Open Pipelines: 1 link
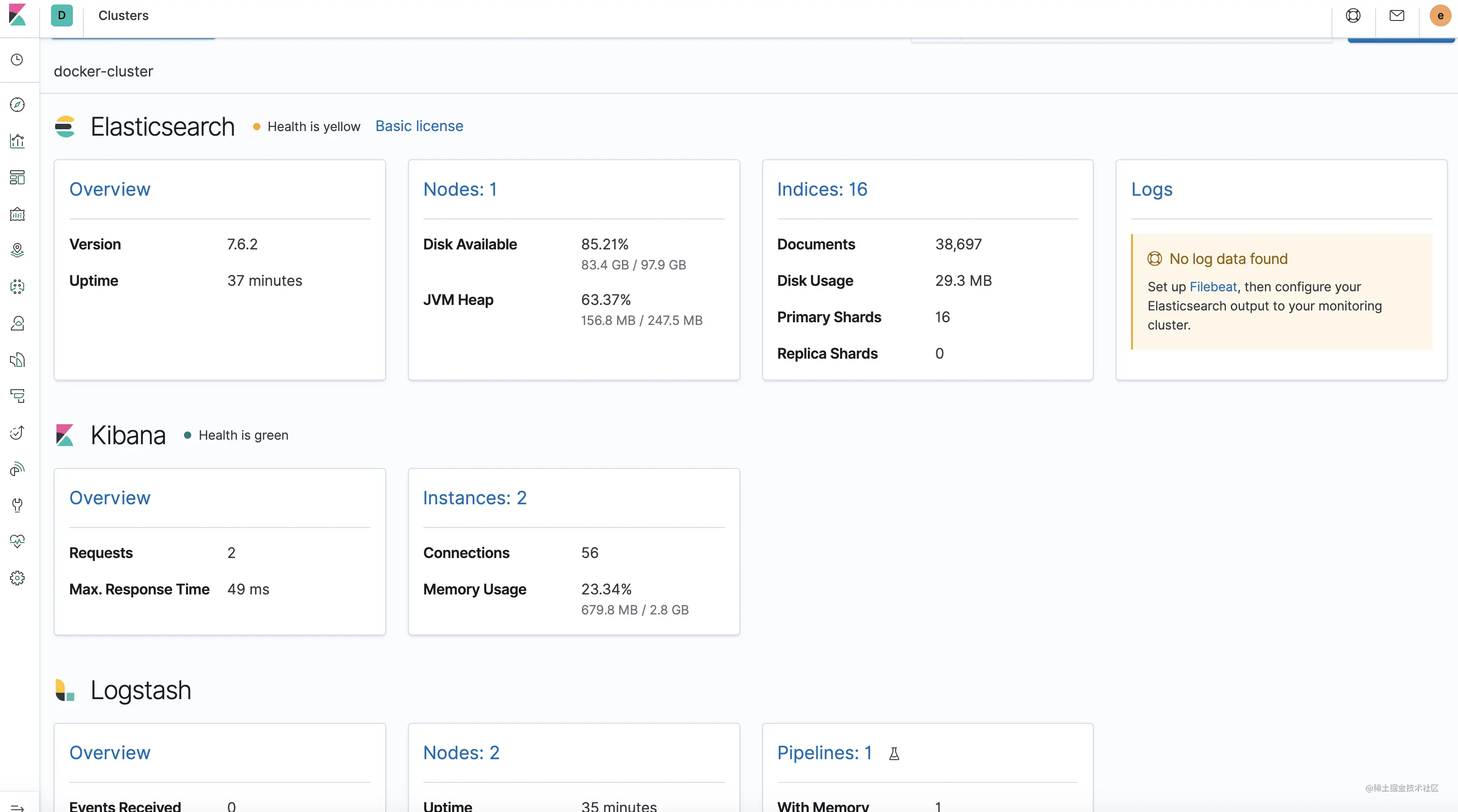Image resolution: width=1458 pixels, height=812 pixels. (x=825, y=752)
